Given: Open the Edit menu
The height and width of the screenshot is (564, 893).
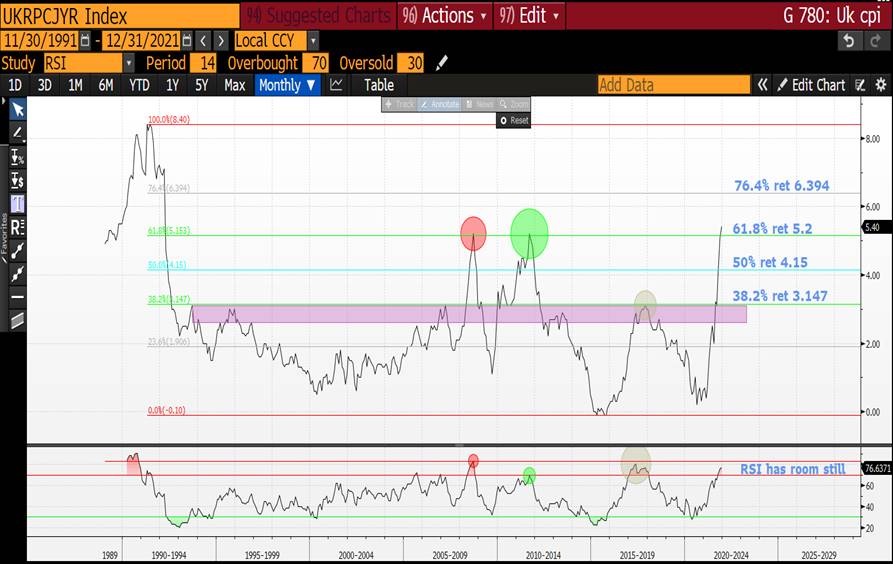Looking at the screenshot, I should tap(530, 16).
